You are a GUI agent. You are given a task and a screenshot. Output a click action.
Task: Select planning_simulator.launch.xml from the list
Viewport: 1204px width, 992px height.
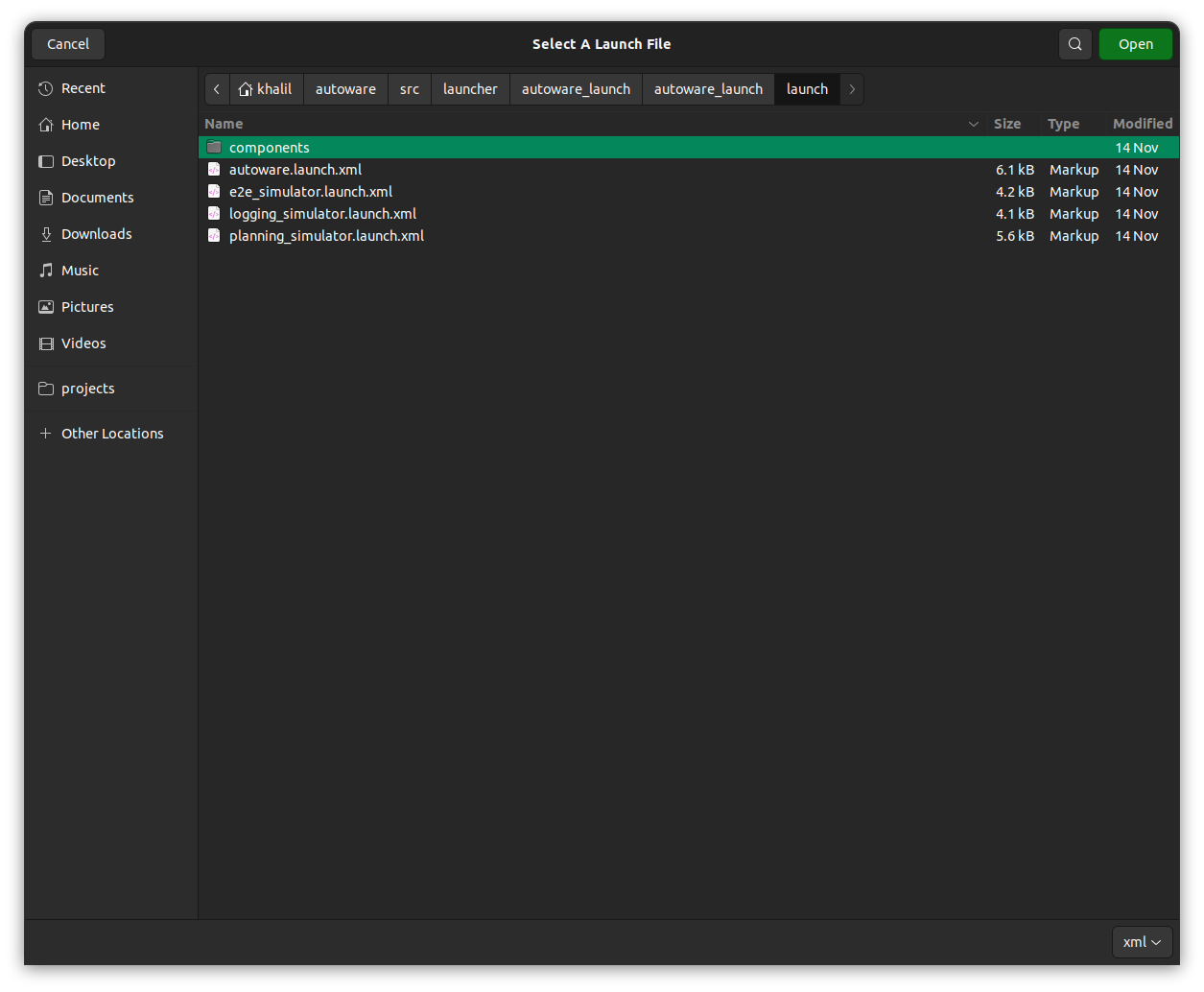pyautogui.click(x=326, y=235)
